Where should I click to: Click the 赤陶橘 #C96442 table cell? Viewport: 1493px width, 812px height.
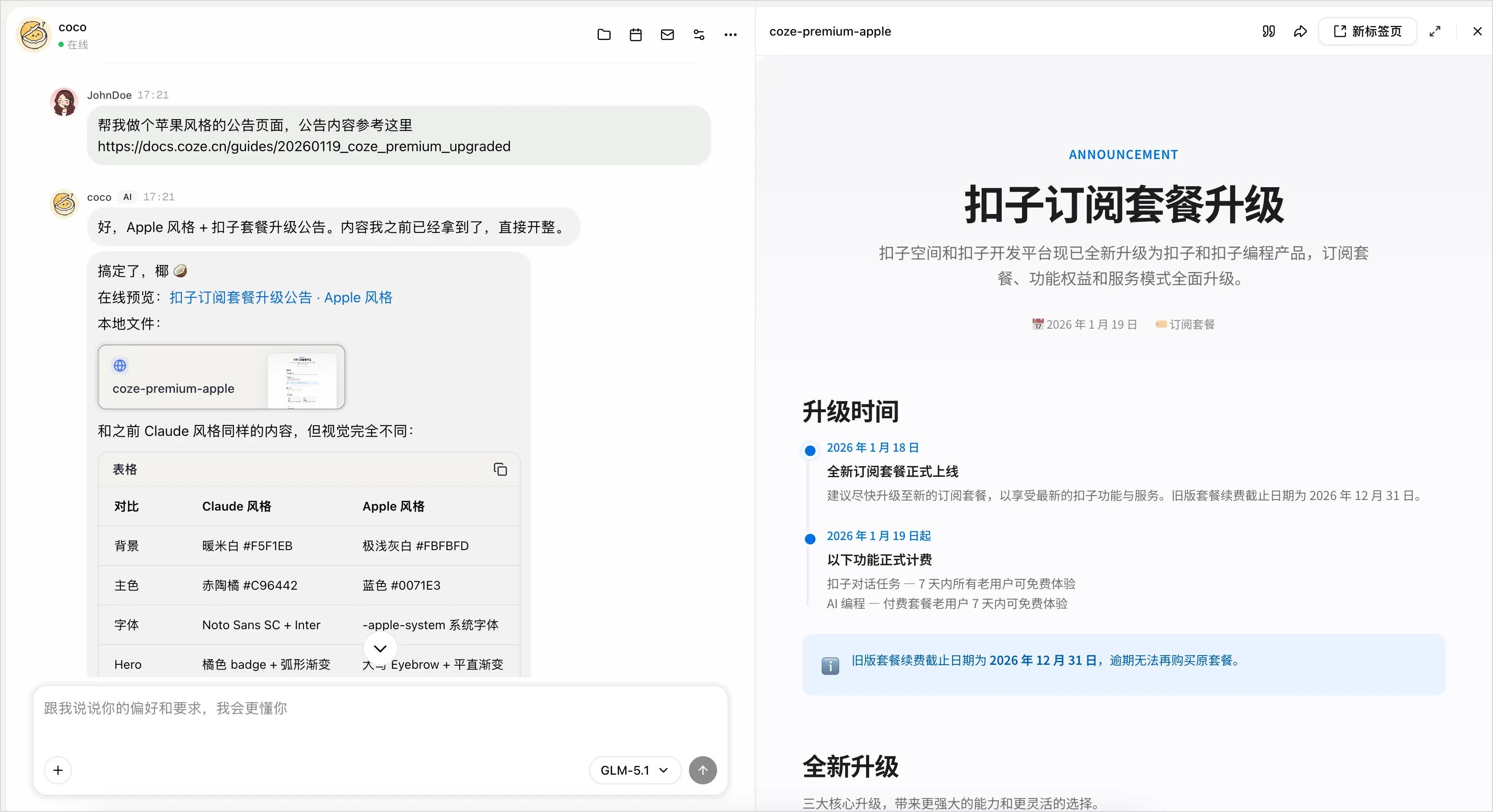250,585
